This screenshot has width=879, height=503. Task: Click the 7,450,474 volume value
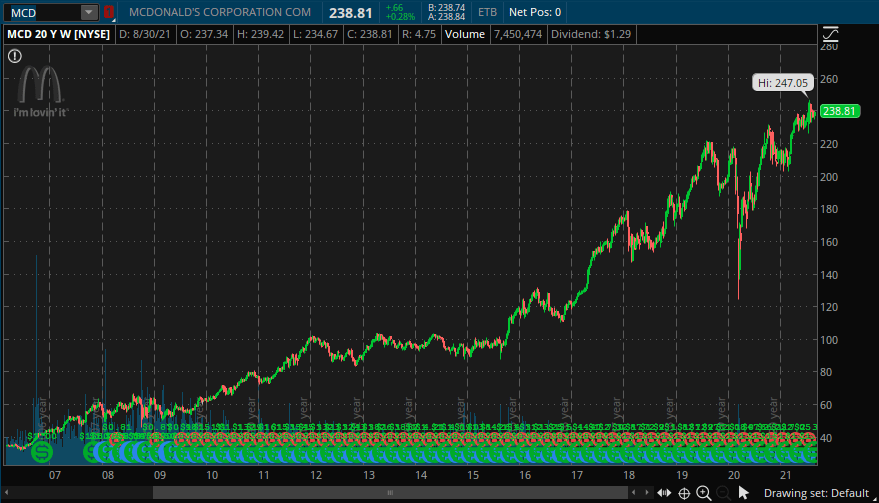click(518, 34)
